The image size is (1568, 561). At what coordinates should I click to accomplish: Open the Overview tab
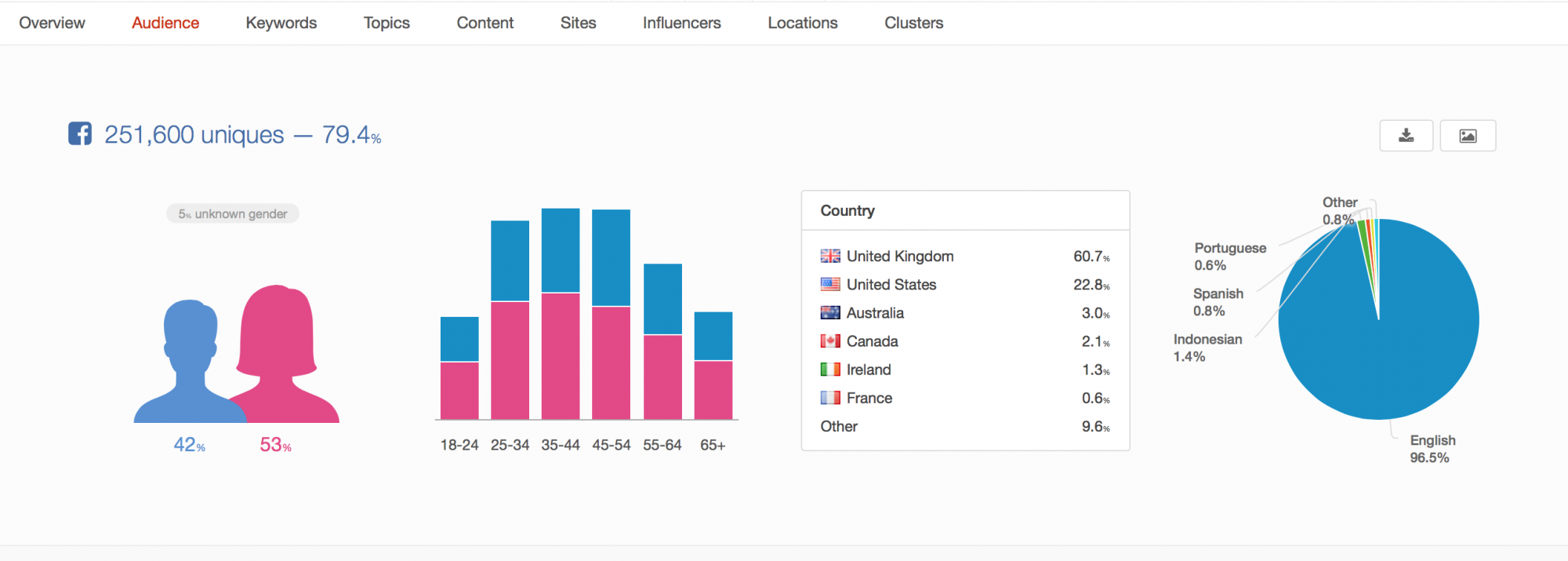coord(52,23)
